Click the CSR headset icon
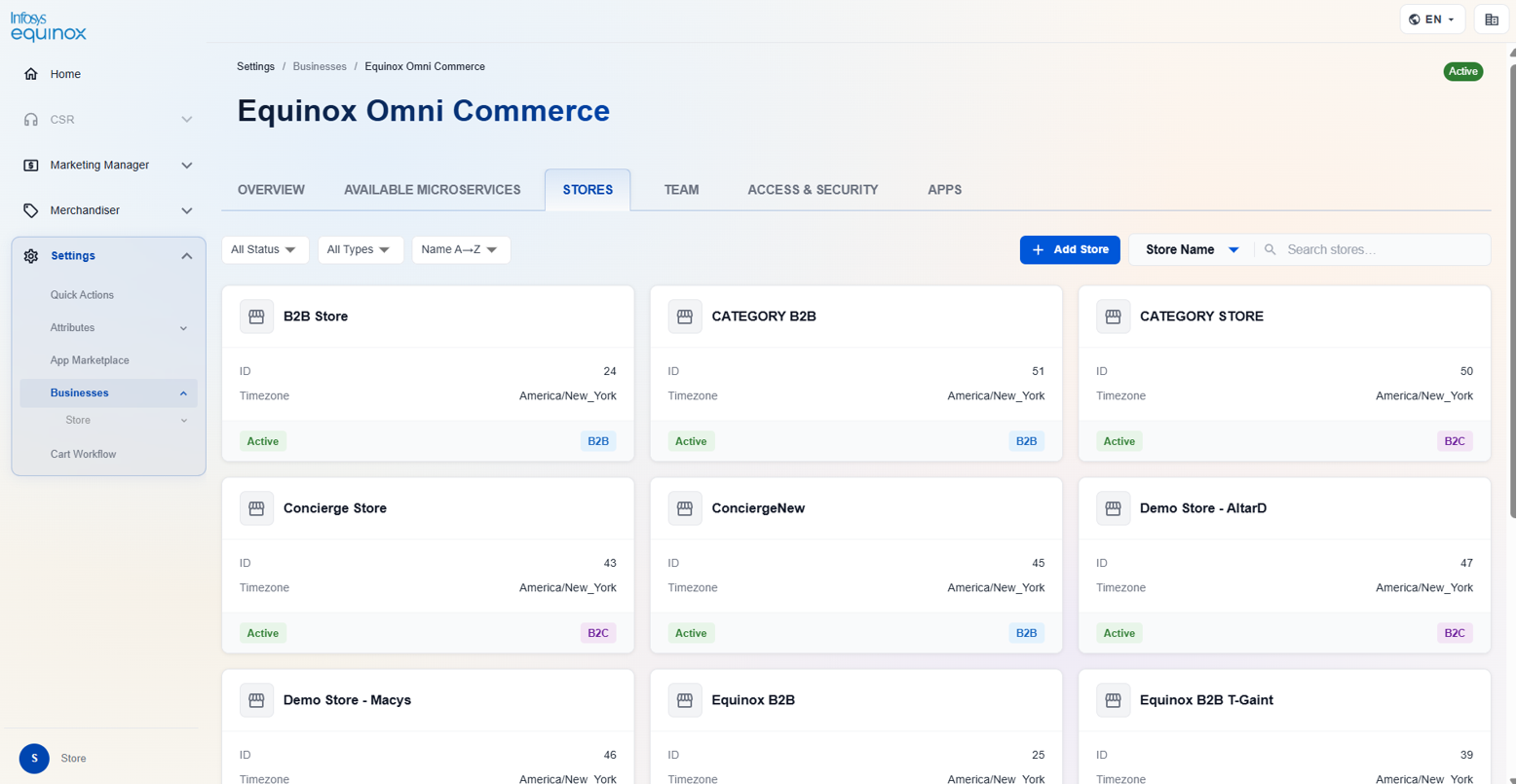This screenshot has width=1518, height=784. tap(31, 120)
